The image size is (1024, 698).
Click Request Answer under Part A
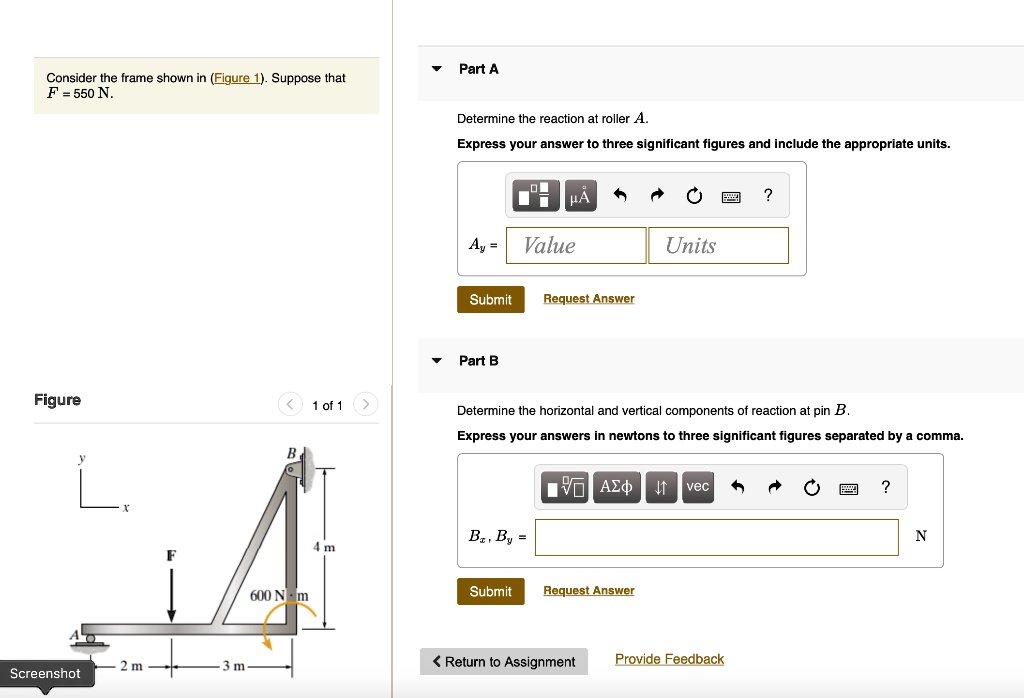(x=588, y=298)
